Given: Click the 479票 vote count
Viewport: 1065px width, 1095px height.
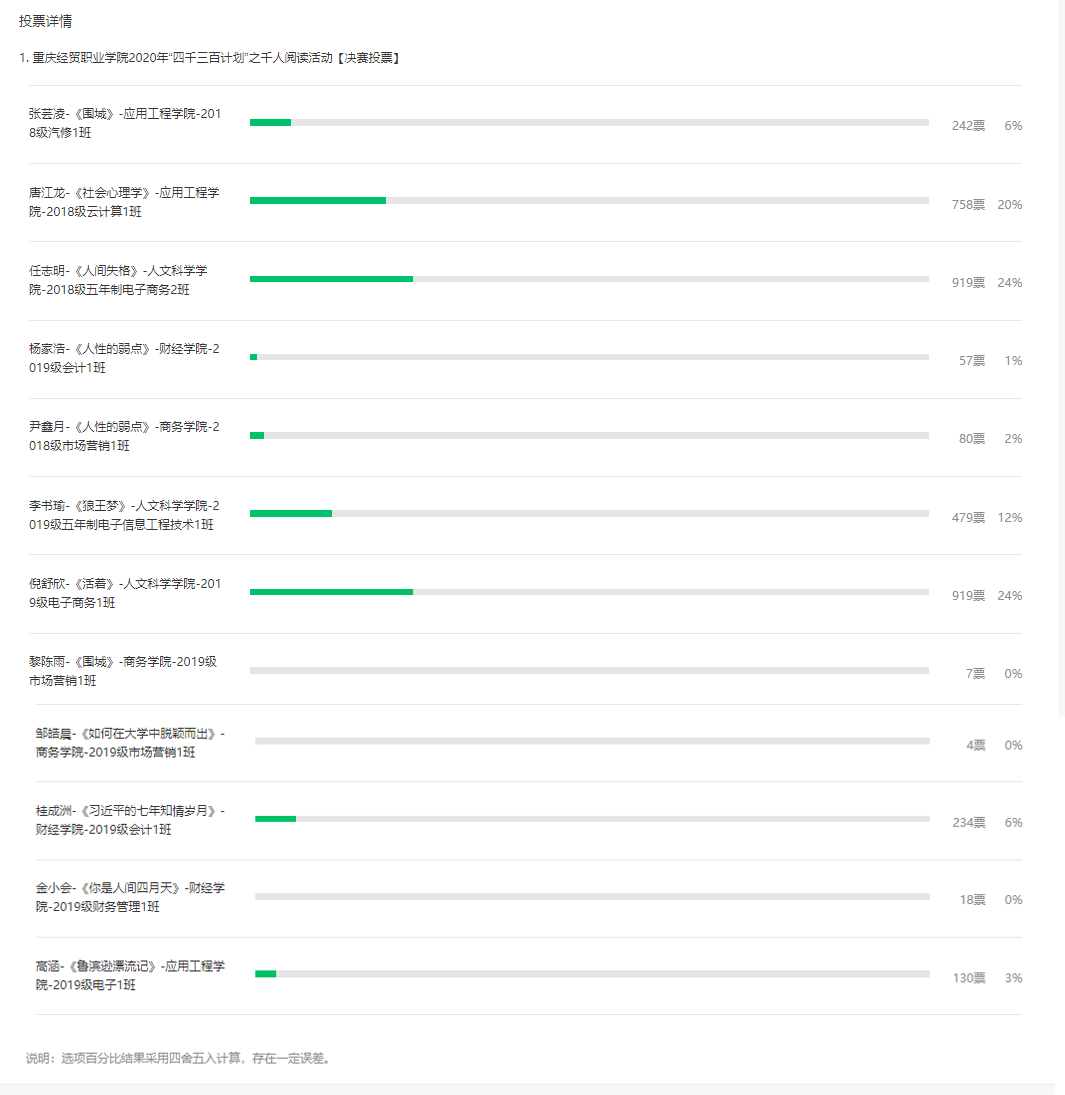Looking at the screenshot, I should [x=968, y=517].
